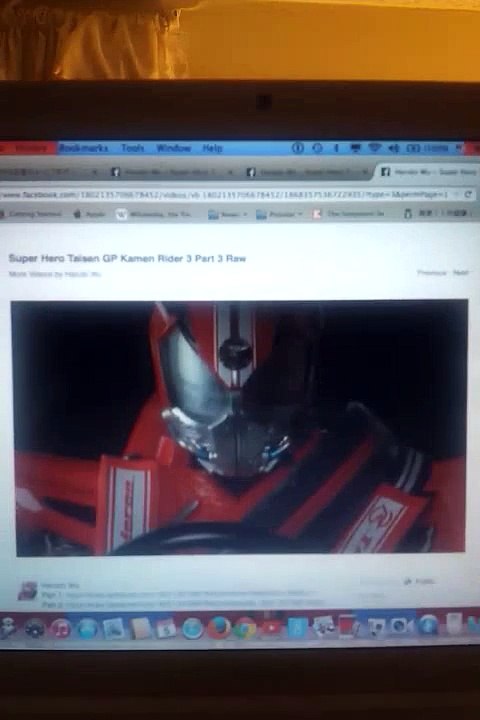Open the camera-shaped icon in dock

coord(402,626)
